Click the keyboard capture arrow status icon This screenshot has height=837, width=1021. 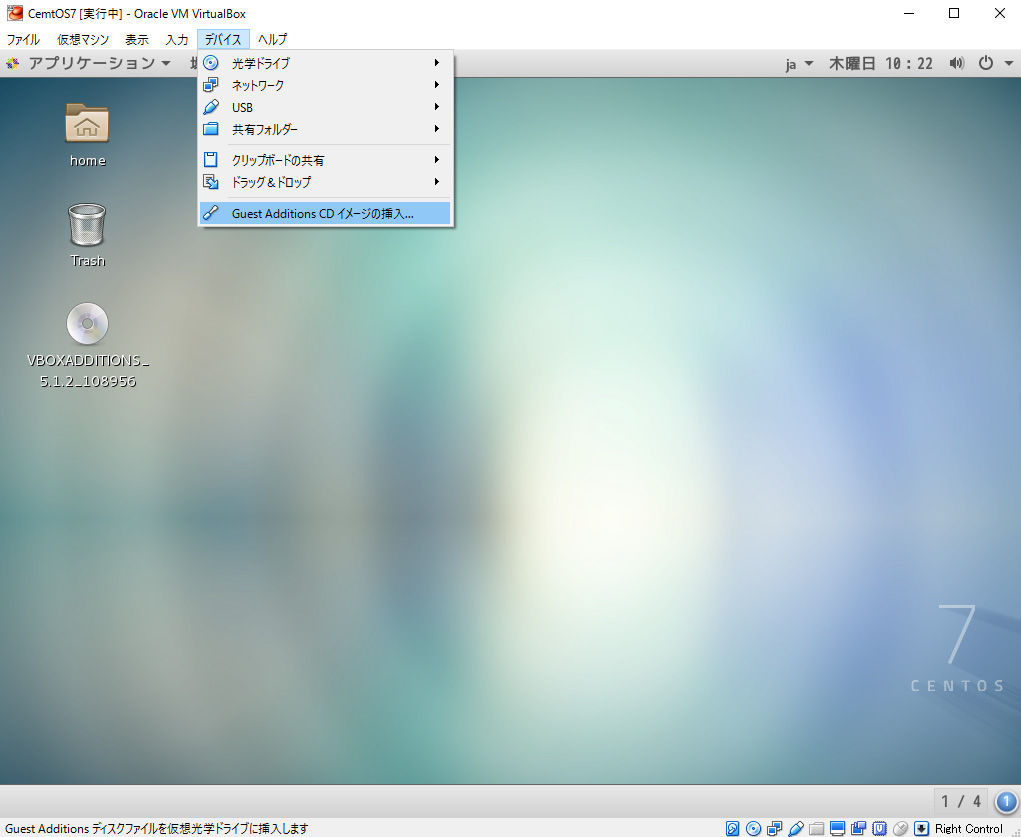point(921,829)
